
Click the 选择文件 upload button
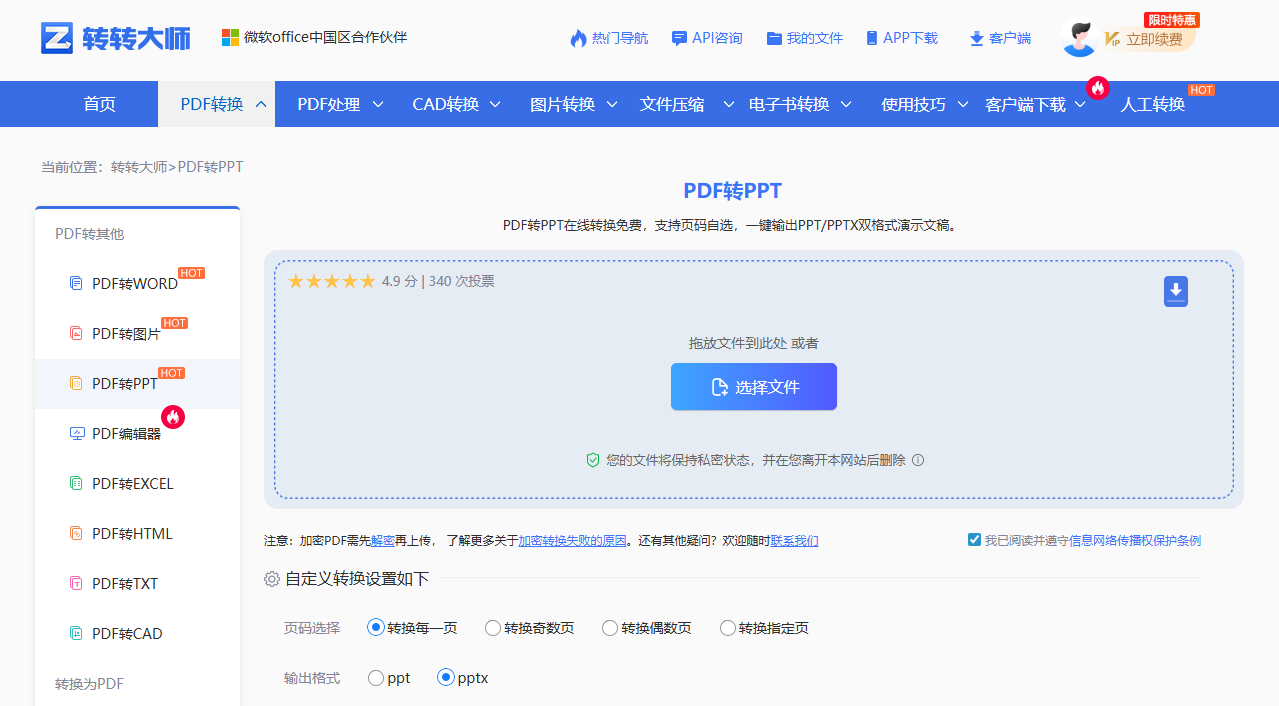coord(753,387)
